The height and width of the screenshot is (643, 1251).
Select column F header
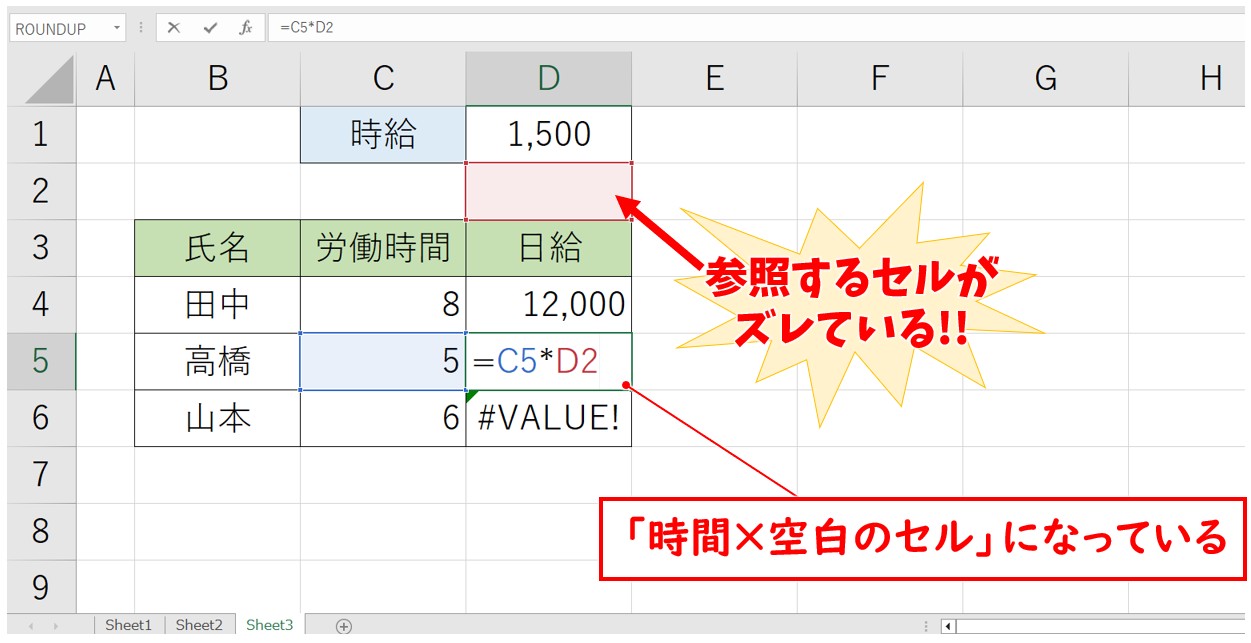point(880,79)
